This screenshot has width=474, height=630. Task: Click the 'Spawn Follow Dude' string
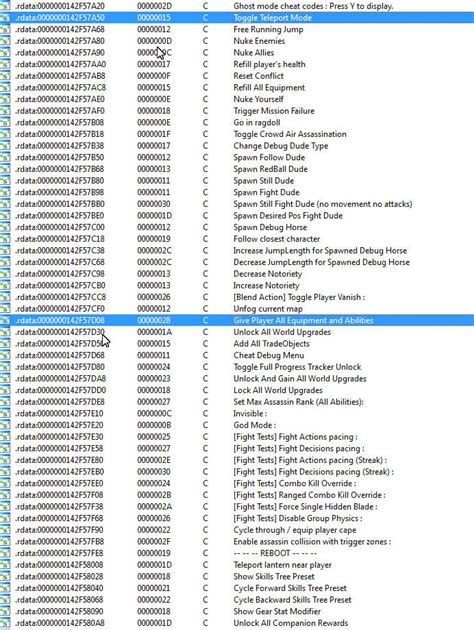coord(269,158)
